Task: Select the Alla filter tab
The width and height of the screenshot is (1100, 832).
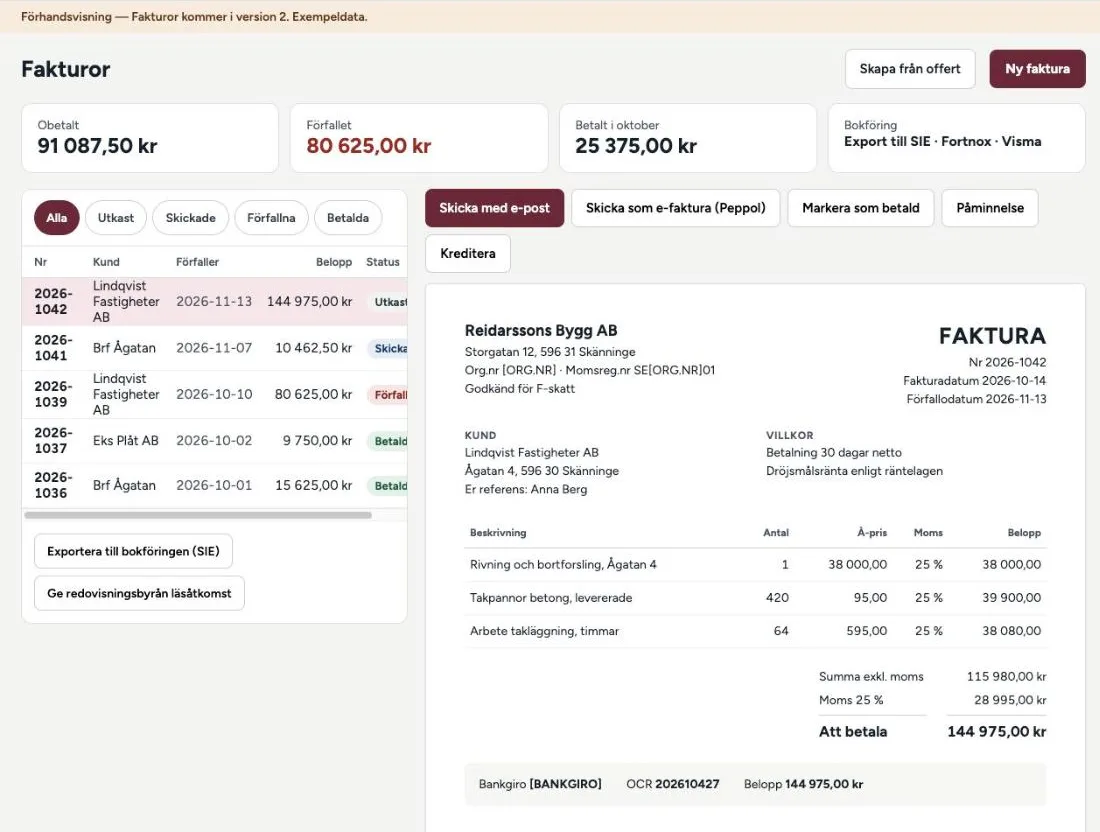Action: (x=57, y=217)
